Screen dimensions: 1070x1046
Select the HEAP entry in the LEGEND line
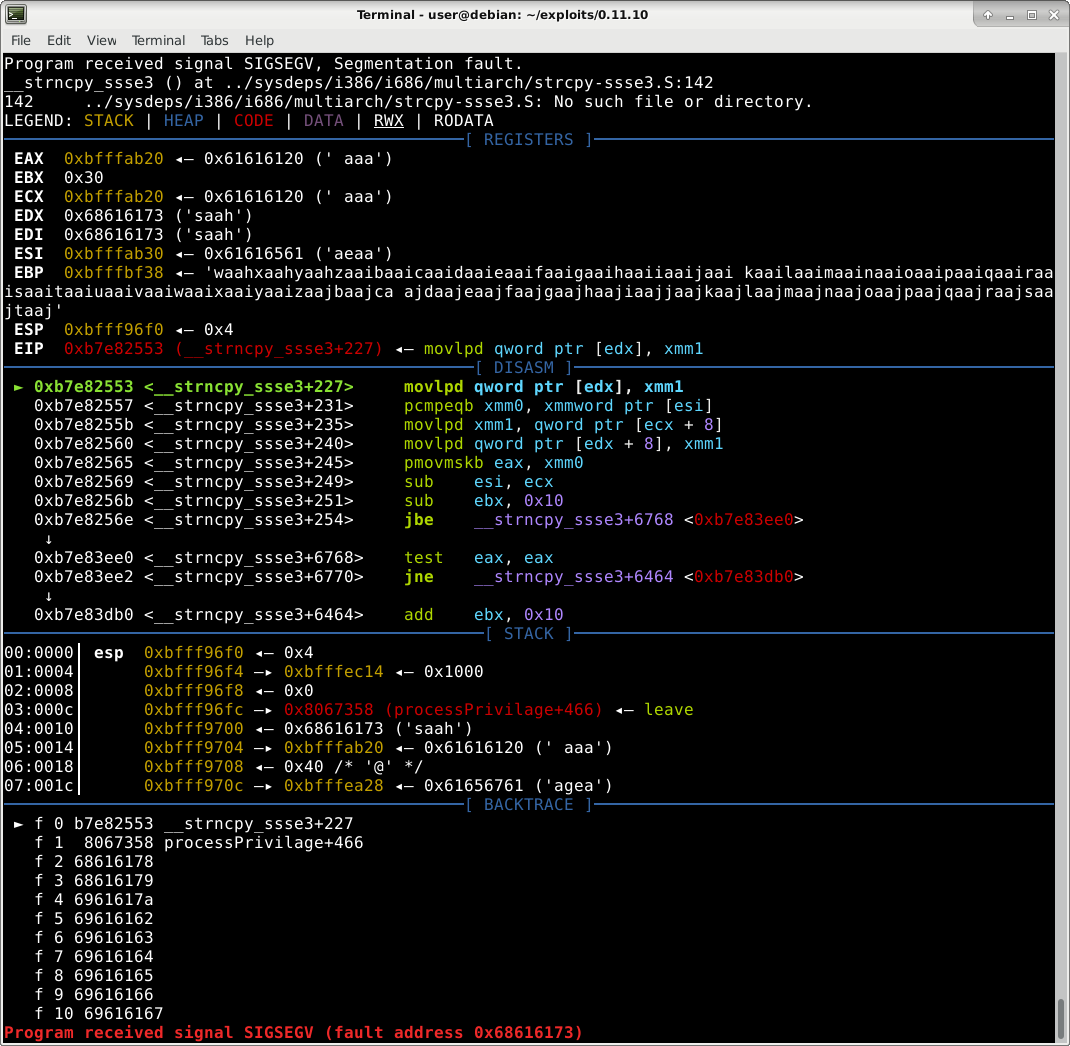click(x=183, y=120)
